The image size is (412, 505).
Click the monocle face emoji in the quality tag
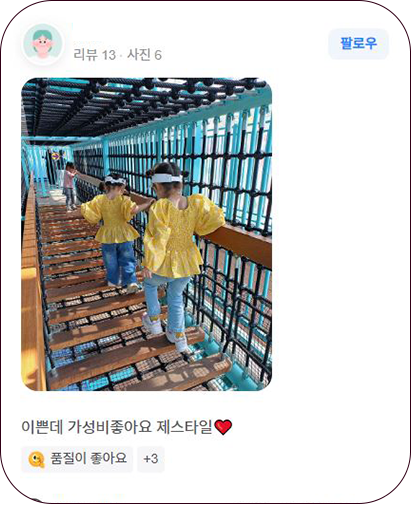(x=36, y=459)
